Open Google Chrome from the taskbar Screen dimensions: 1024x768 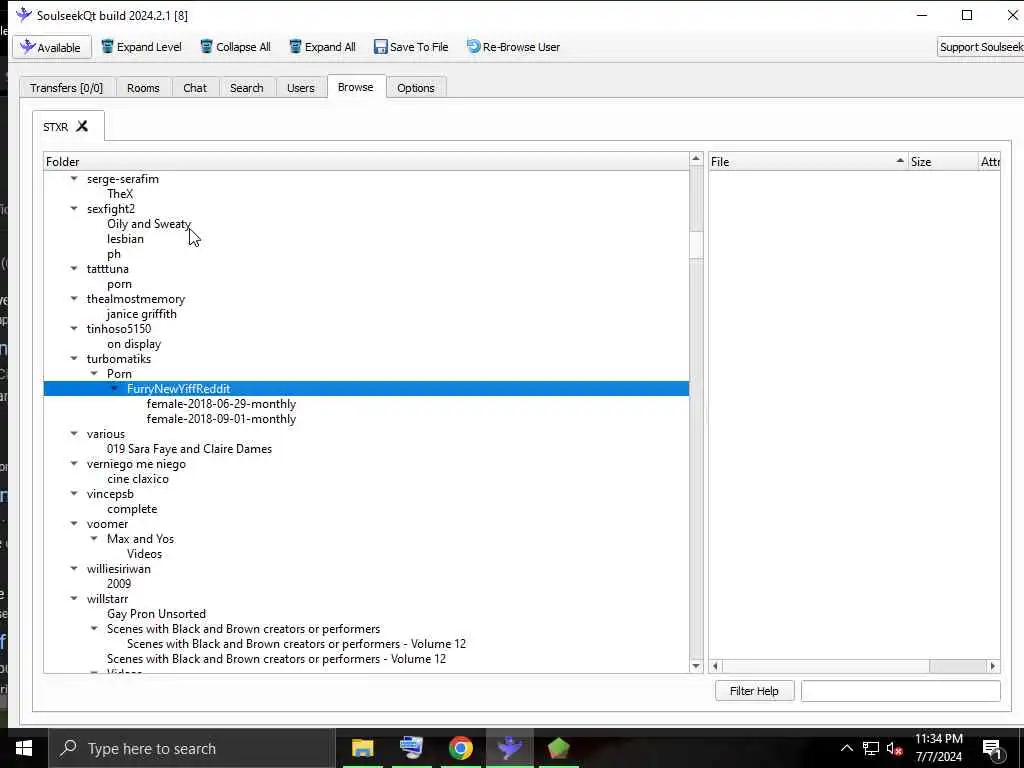click(x=460, y=748)
